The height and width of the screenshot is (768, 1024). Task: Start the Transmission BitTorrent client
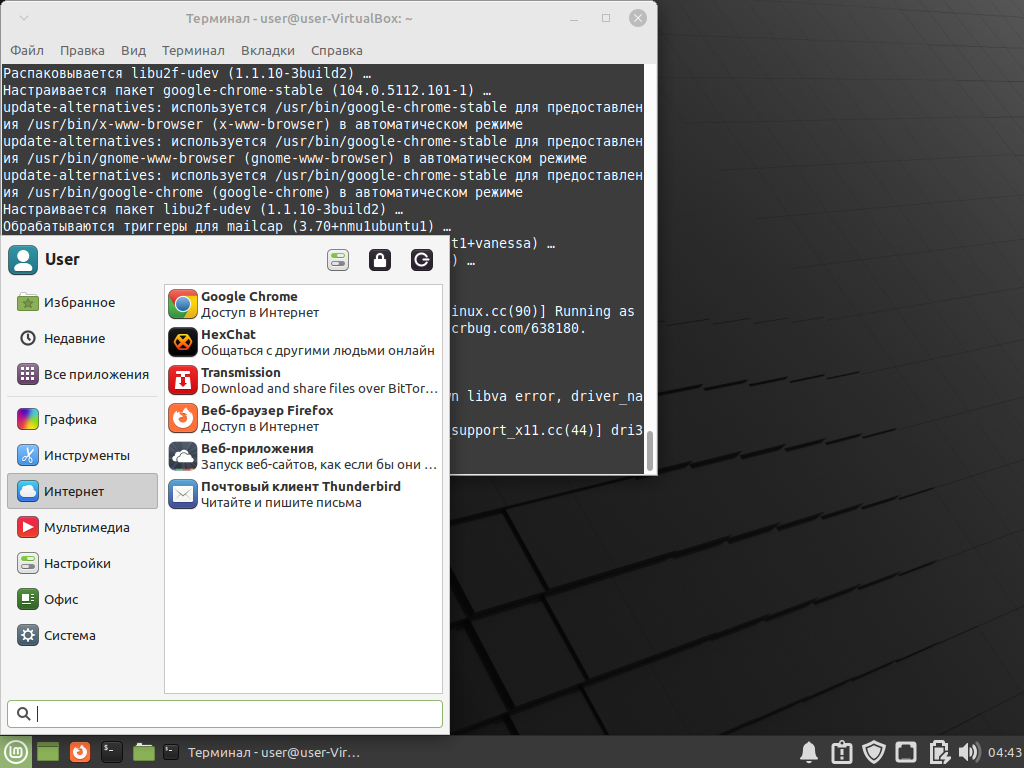303,380
